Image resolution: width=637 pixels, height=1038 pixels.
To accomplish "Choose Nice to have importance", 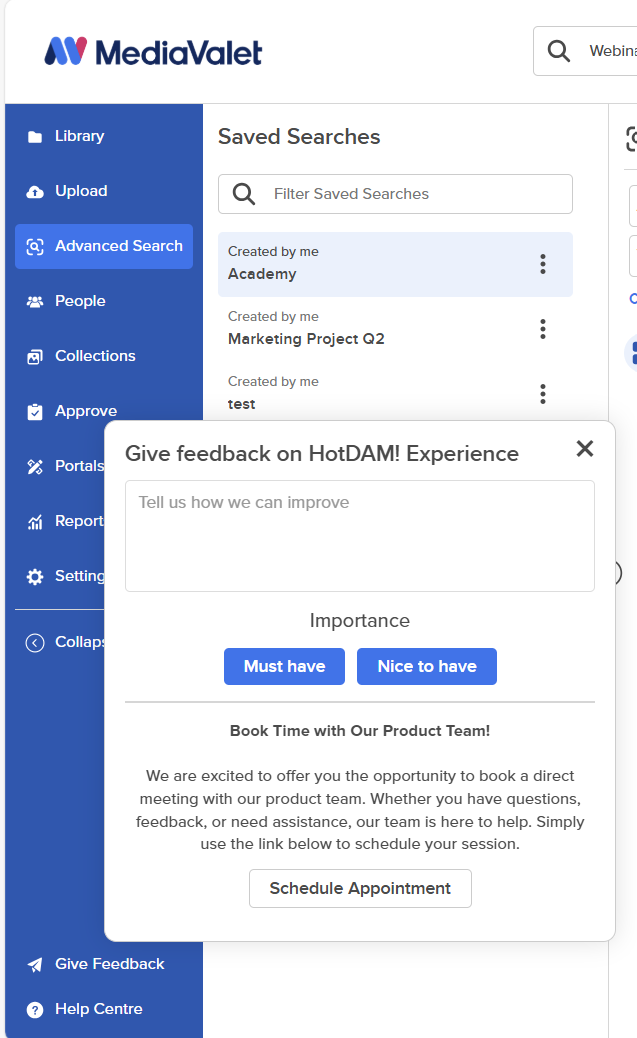I will [427, 666].
